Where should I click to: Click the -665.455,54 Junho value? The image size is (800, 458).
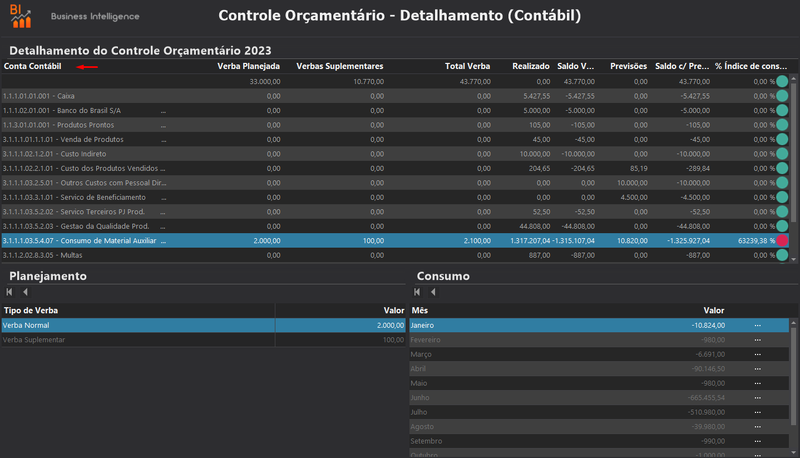pyautogui.click(x=706, y=398)
